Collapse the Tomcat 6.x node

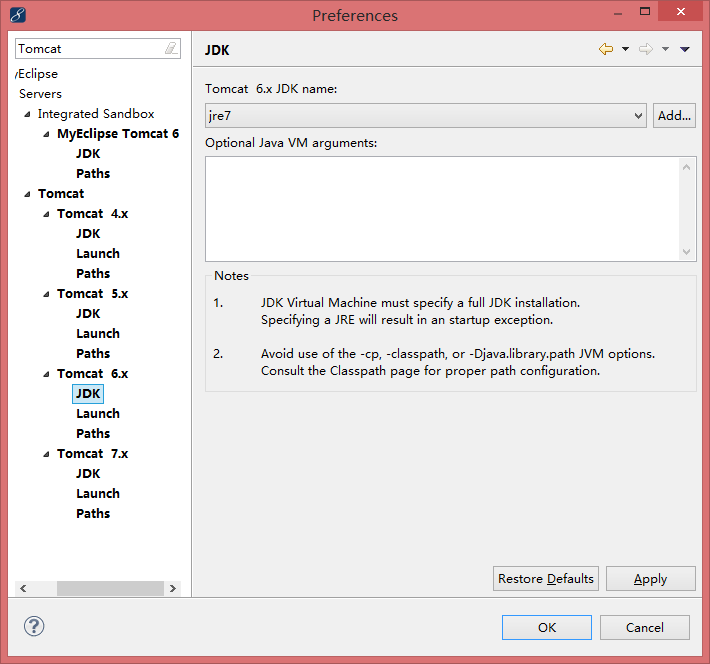tap(46, 374)
